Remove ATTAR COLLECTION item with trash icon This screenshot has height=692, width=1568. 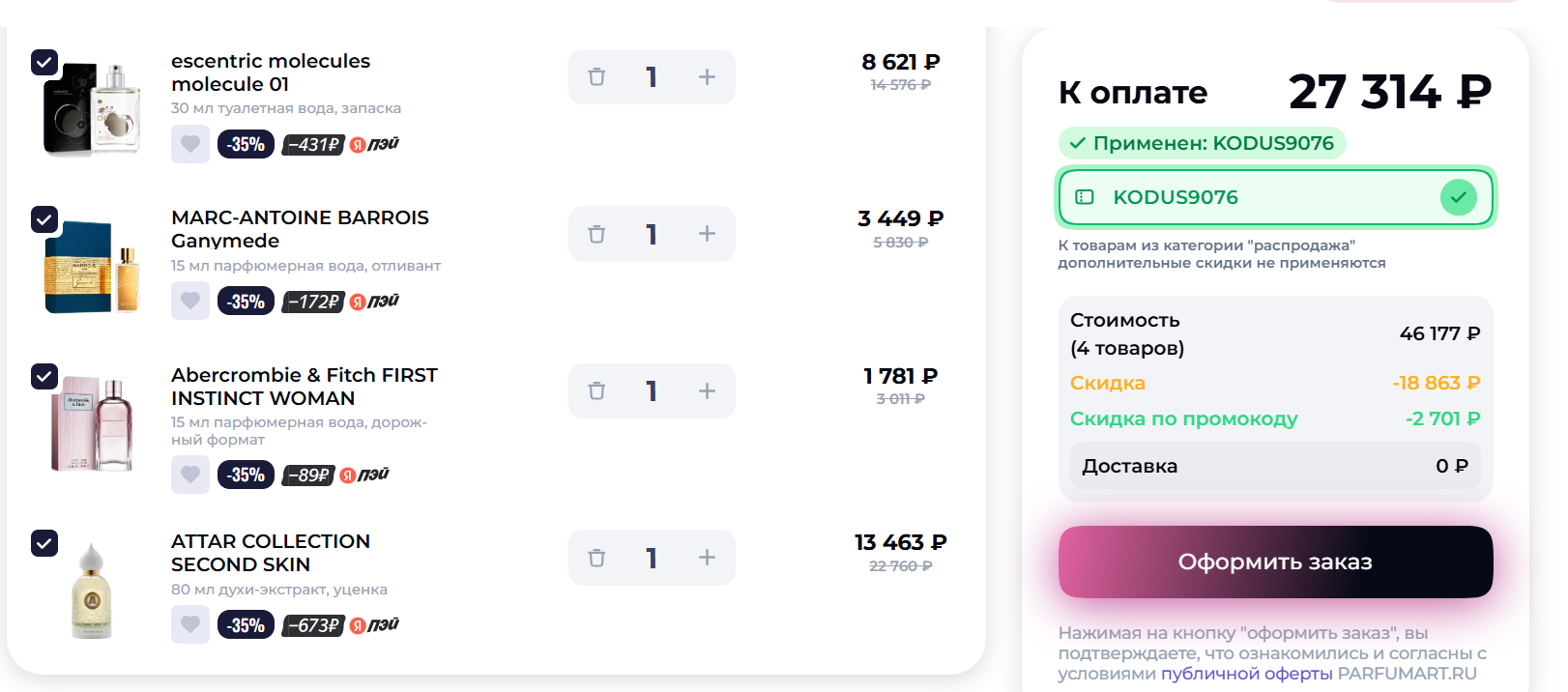click(x=596, y=558)
